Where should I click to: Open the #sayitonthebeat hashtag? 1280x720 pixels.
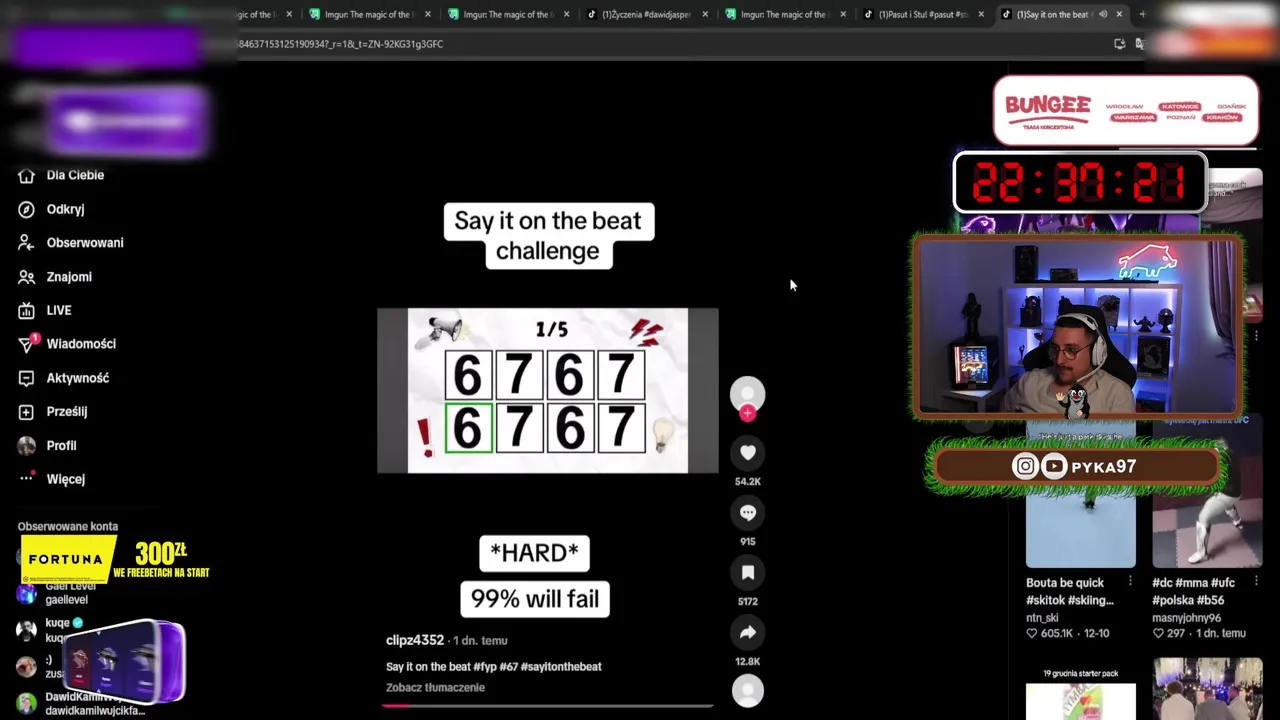tap(561, 666)
